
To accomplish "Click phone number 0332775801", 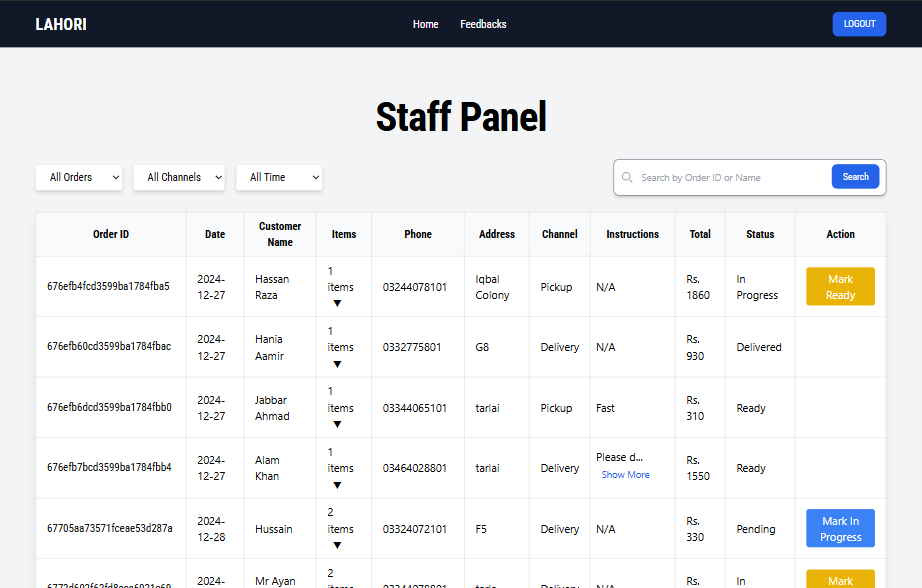I will pyautogui.click(x=412, y=347).
